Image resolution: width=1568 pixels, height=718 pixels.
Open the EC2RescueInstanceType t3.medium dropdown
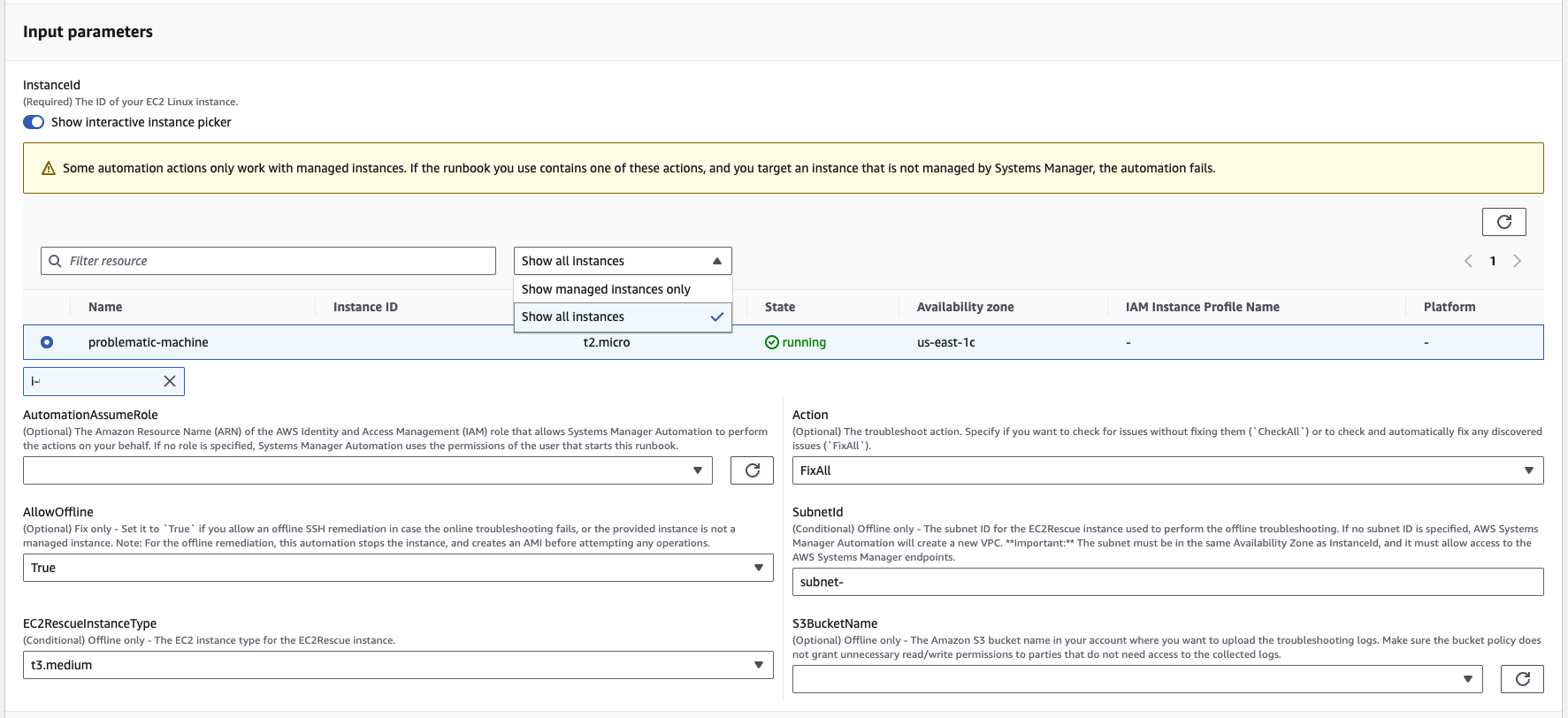(x=398, y=665)
